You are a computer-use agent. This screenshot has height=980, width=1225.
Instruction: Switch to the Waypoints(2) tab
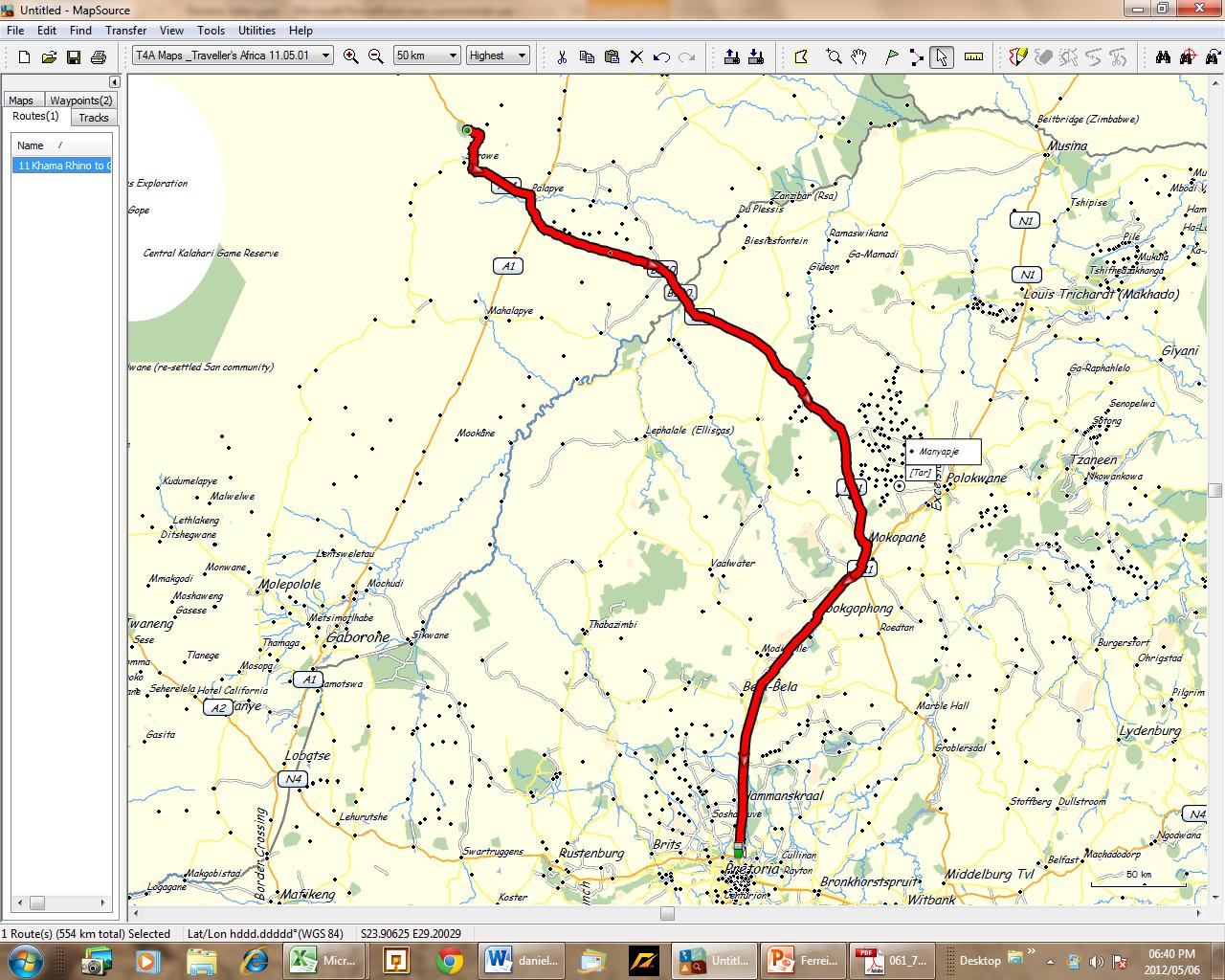80,100
